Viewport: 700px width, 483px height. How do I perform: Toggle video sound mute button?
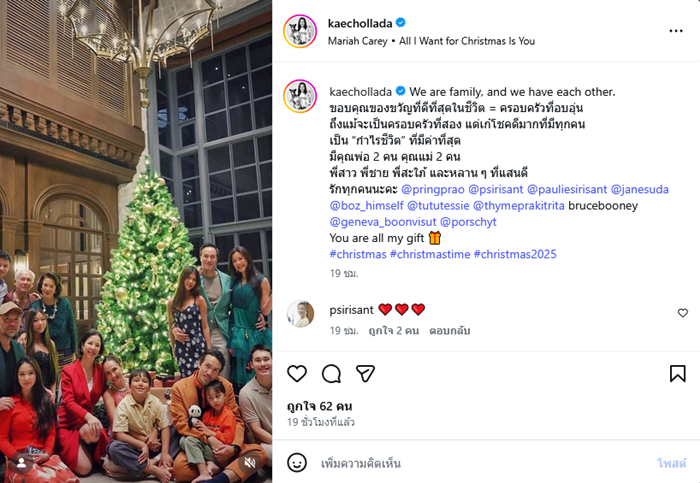250,463
